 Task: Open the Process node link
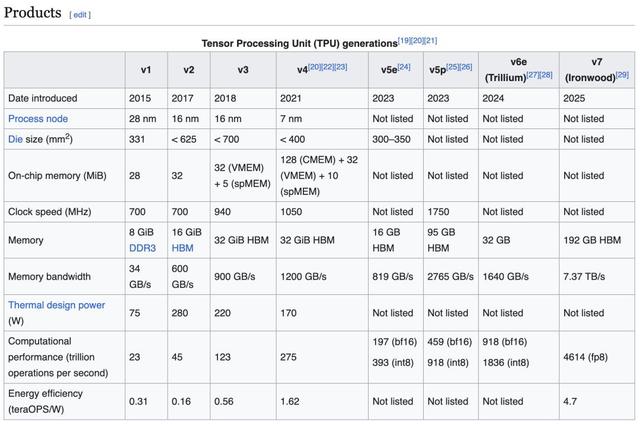pos(37,118)
